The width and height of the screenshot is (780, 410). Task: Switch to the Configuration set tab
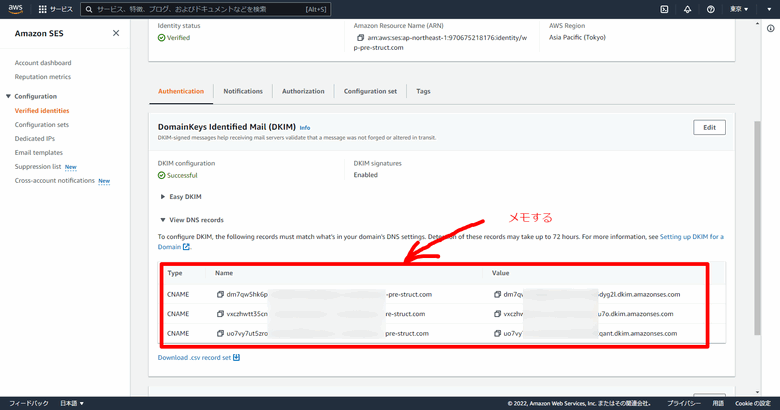[x=370, y=92]
